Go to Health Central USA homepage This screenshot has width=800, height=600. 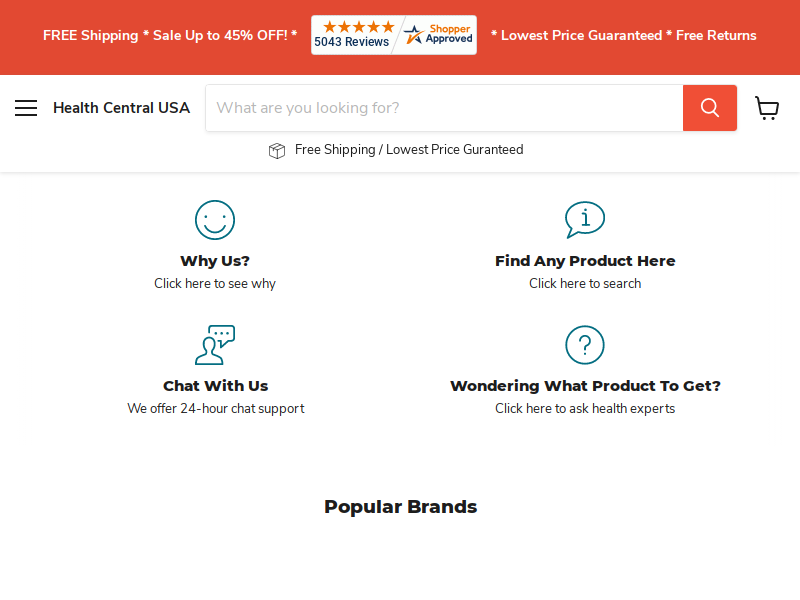[121, 108]
